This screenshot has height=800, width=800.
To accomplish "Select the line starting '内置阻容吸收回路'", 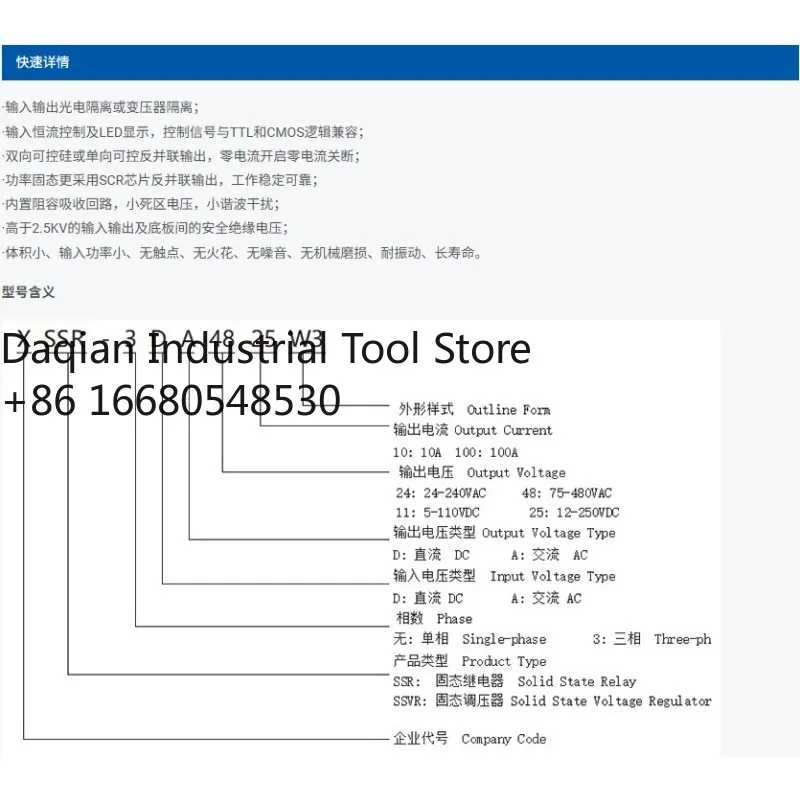I will click(141, 204).
